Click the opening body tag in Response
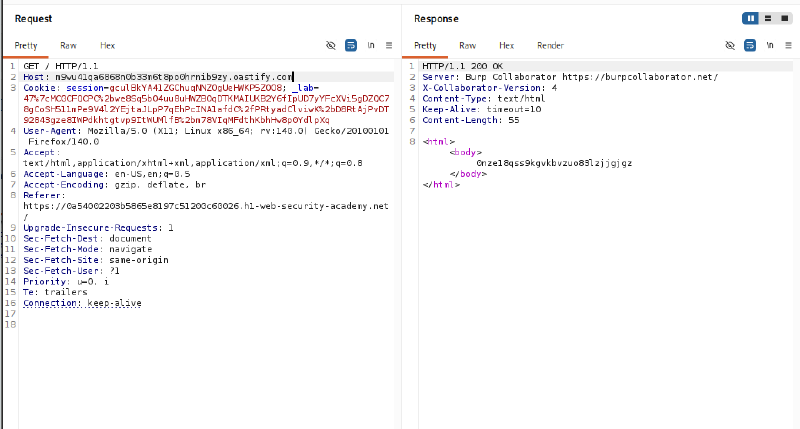800x429 pixels. (465, 153)
